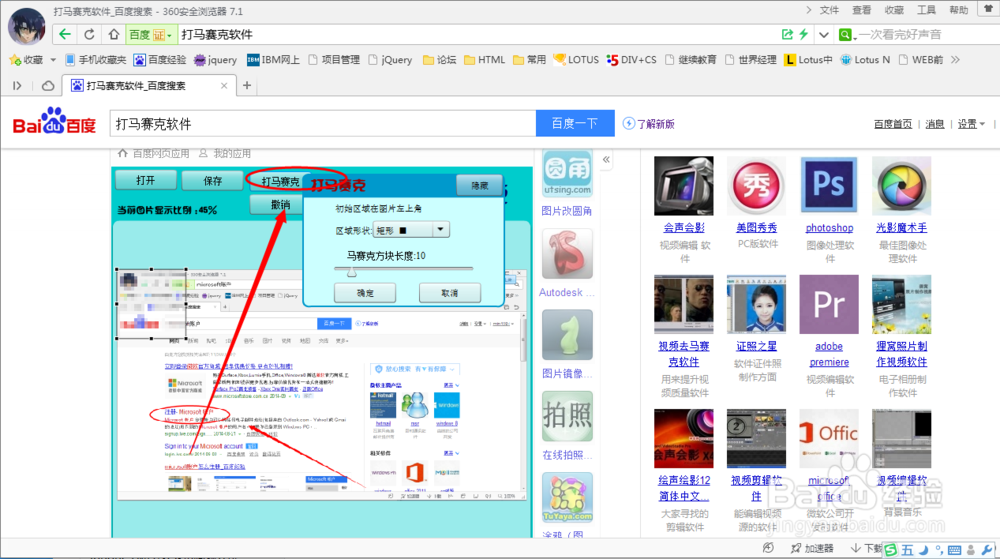This screenshot has width=1000, height=559.
Task: Open the Sogou input wrench settings icon
Action: (987, 549)
